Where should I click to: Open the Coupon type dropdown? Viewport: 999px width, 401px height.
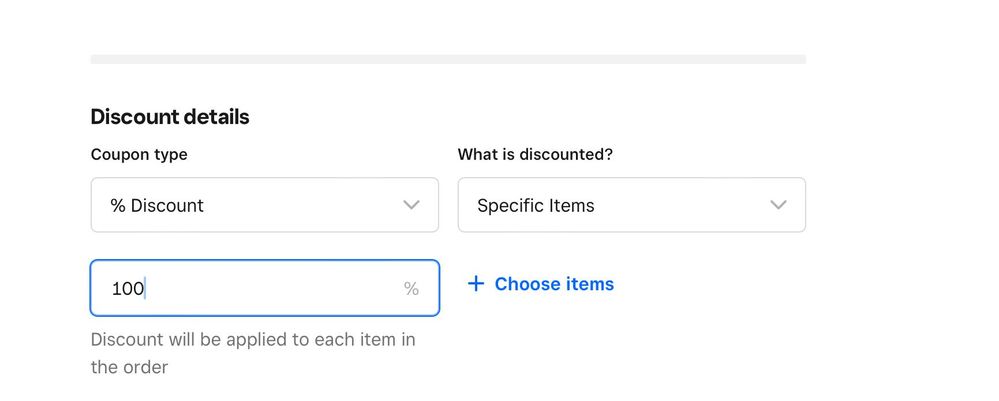(264, 205)
